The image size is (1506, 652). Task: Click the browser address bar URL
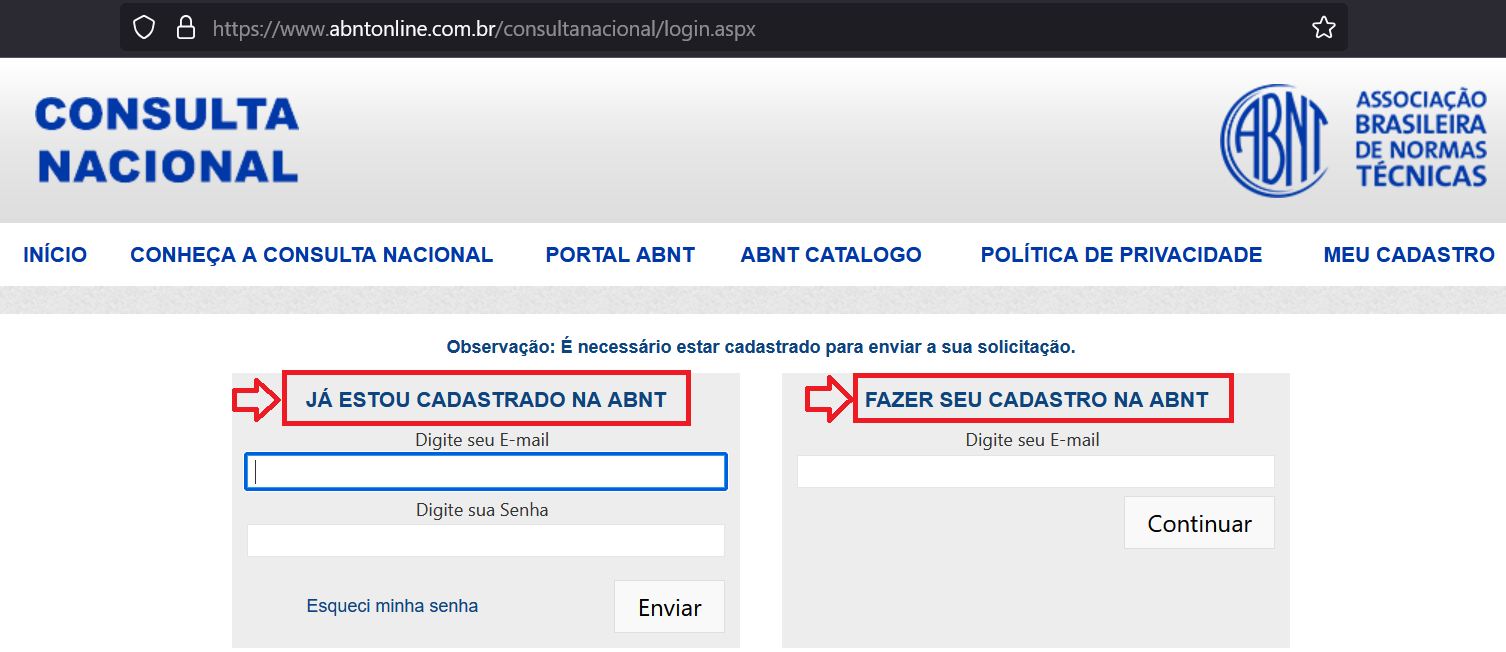click(484, 29)
